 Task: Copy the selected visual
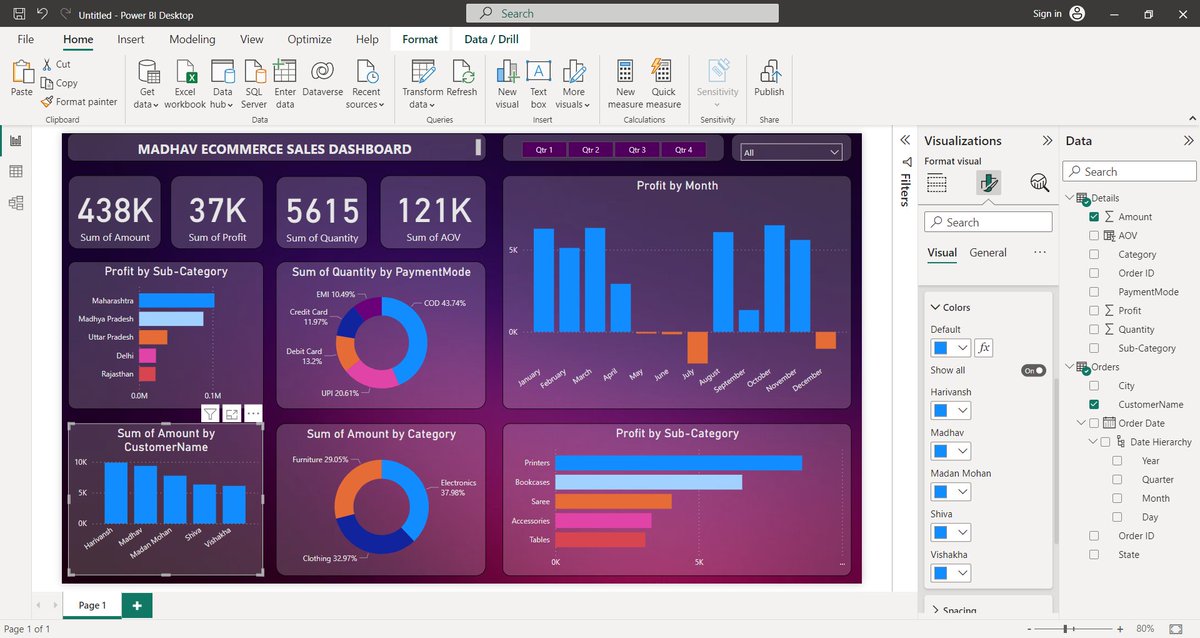coord(59,83)
